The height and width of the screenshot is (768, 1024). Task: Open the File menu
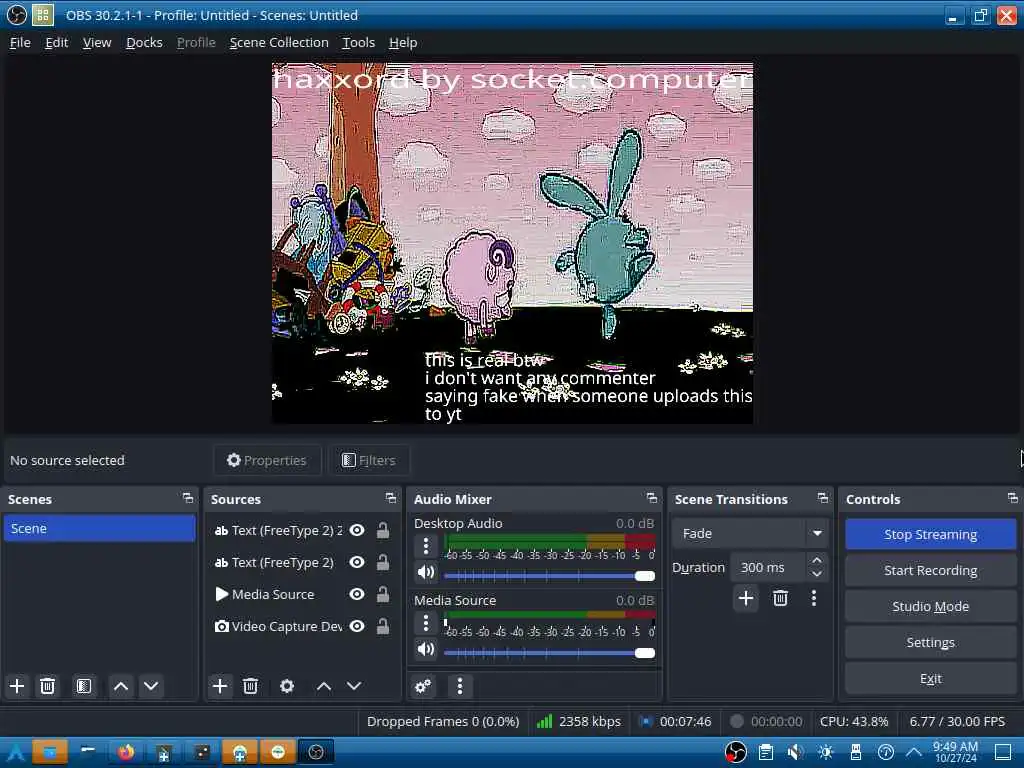point(20,42)
